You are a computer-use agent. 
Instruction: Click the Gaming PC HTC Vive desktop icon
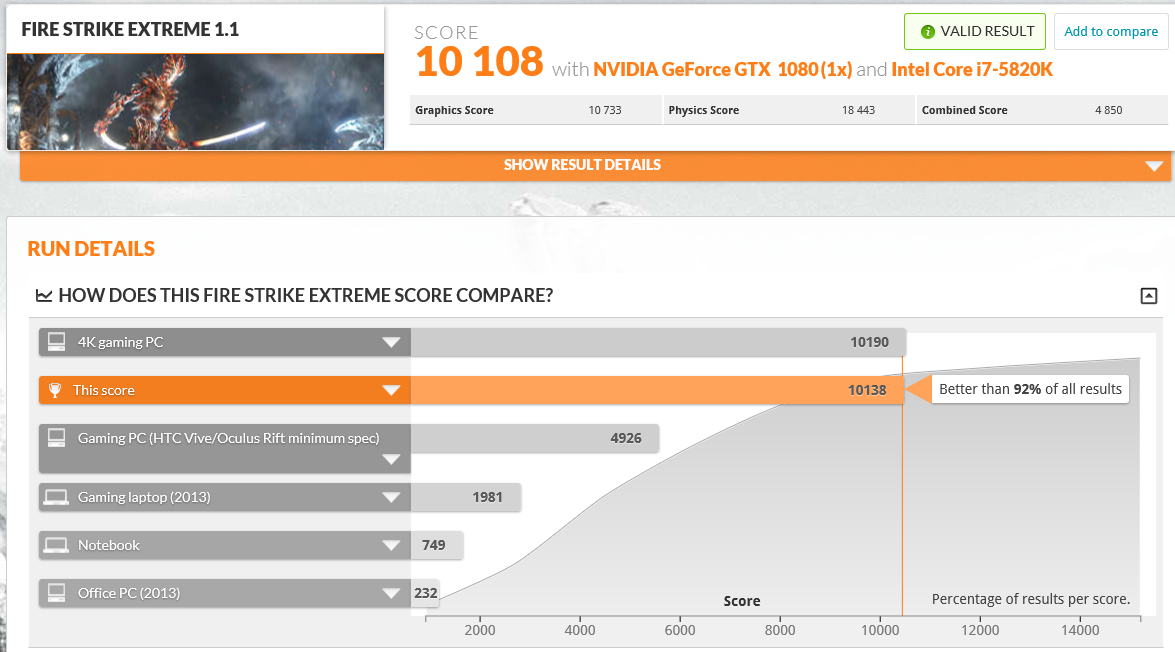(56, 438)
